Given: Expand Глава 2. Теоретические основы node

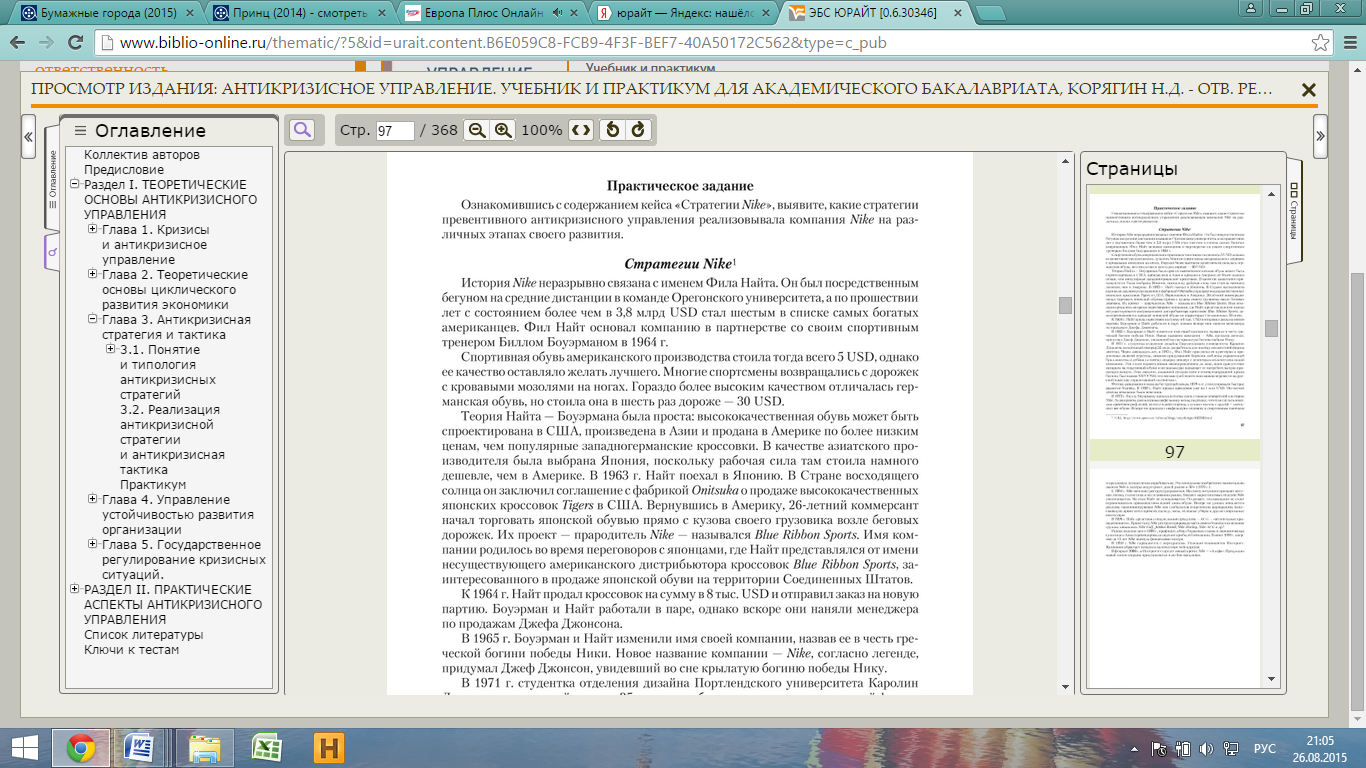Looking at the screenshot, I should (x=93, y=275).
